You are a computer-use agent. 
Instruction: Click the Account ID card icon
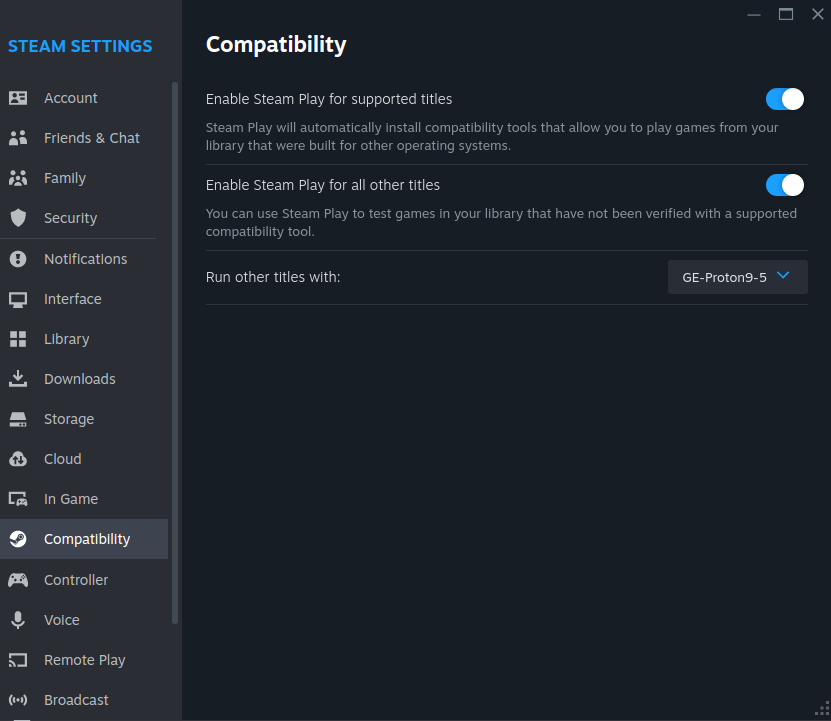(x=18, y=98)
